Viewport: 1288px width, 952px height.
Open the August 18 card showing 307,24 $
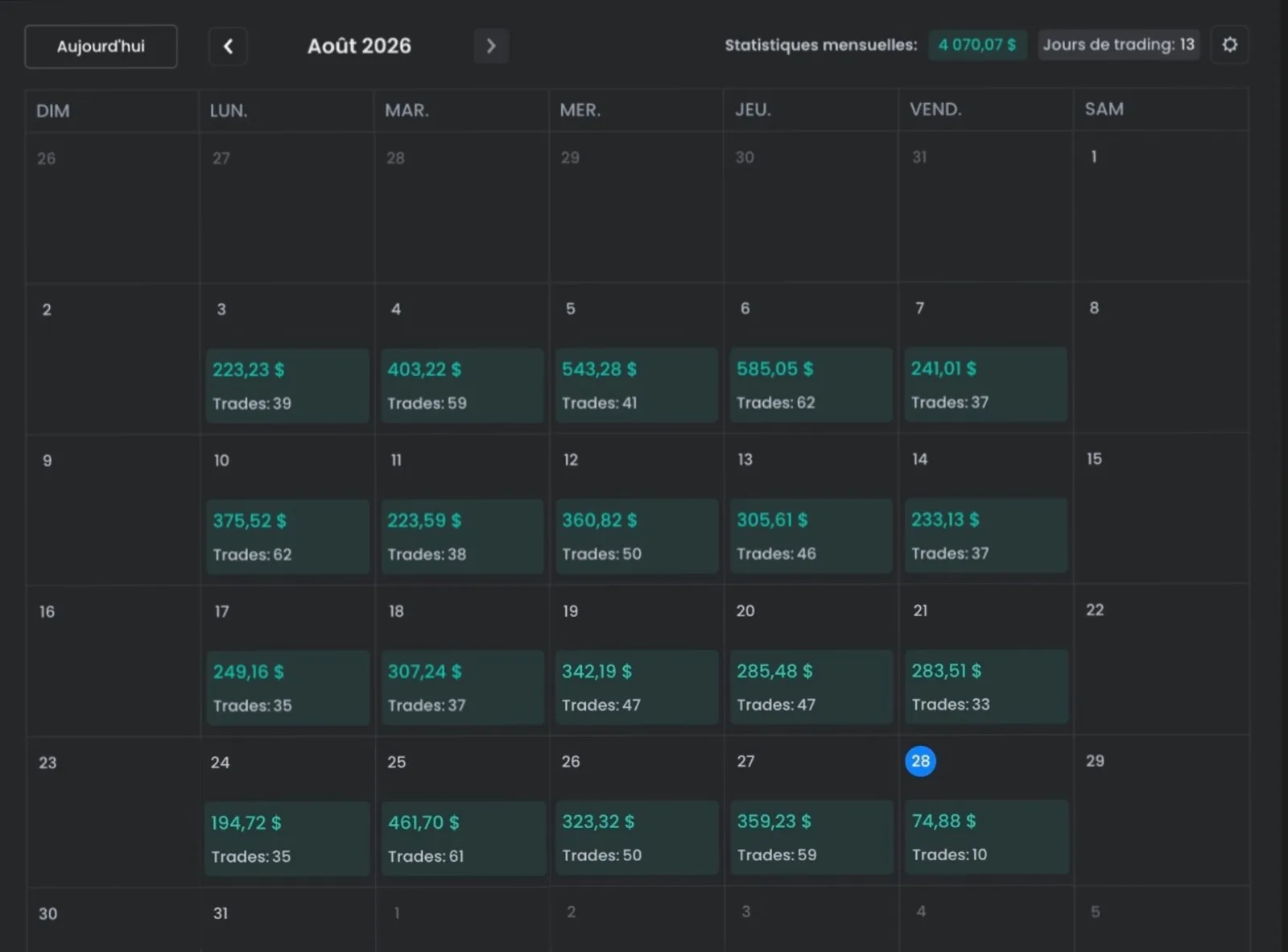(x=462, y=688)
